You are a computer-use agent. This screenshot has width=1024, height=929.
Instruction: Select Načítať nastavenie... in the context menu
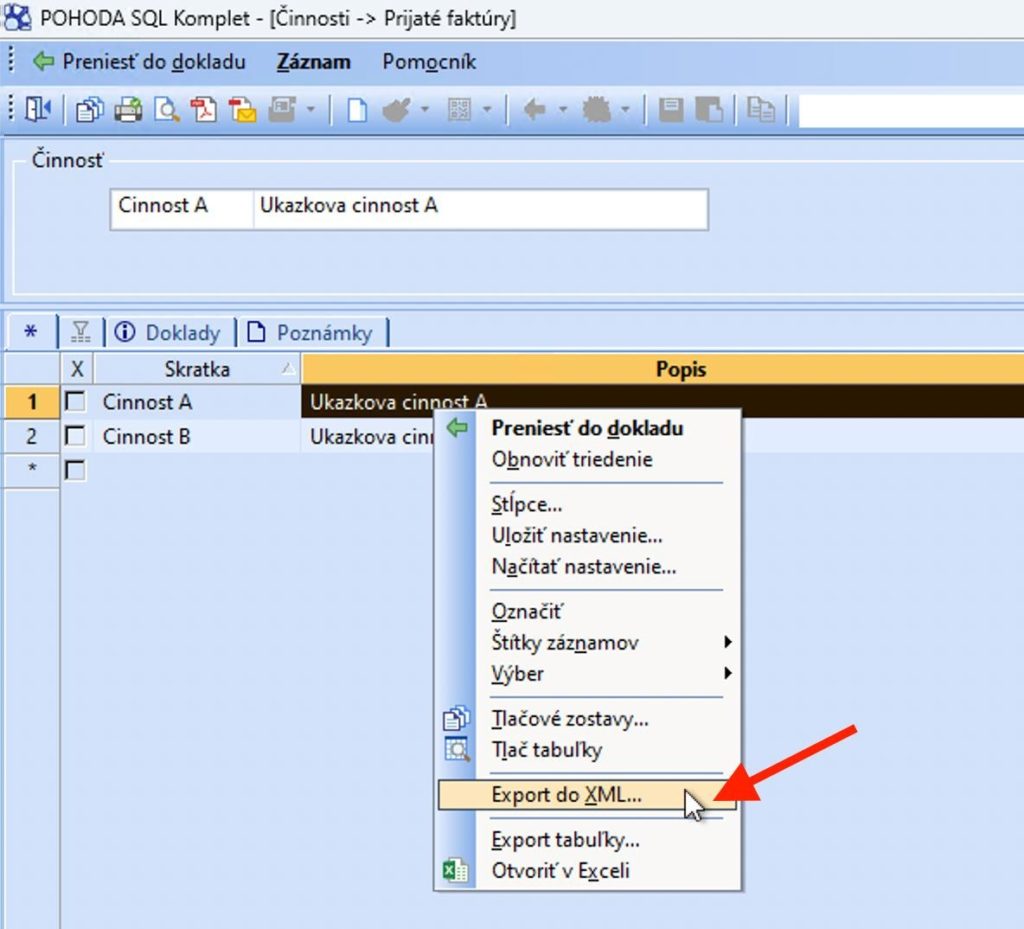click(x=587, y=566)
